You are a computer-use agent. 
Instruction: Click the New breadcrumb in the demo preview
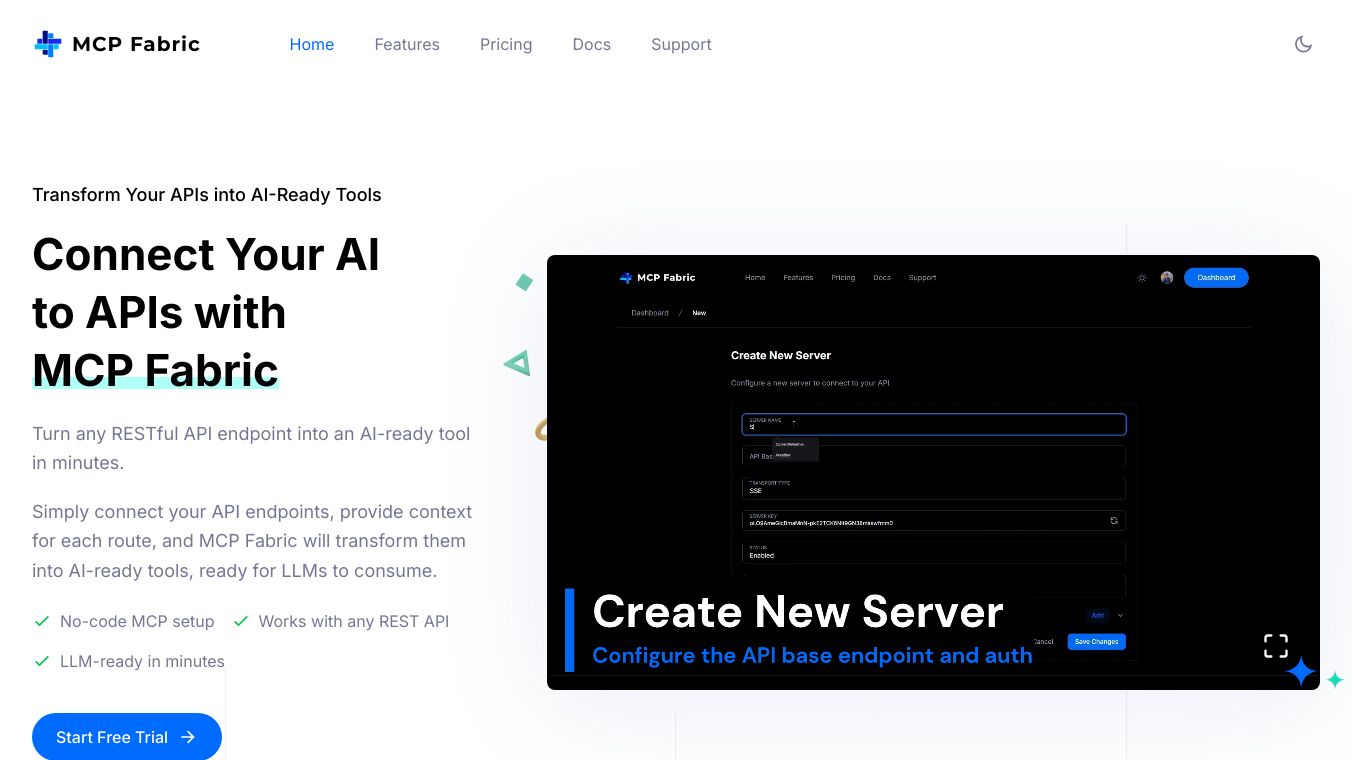699,313
